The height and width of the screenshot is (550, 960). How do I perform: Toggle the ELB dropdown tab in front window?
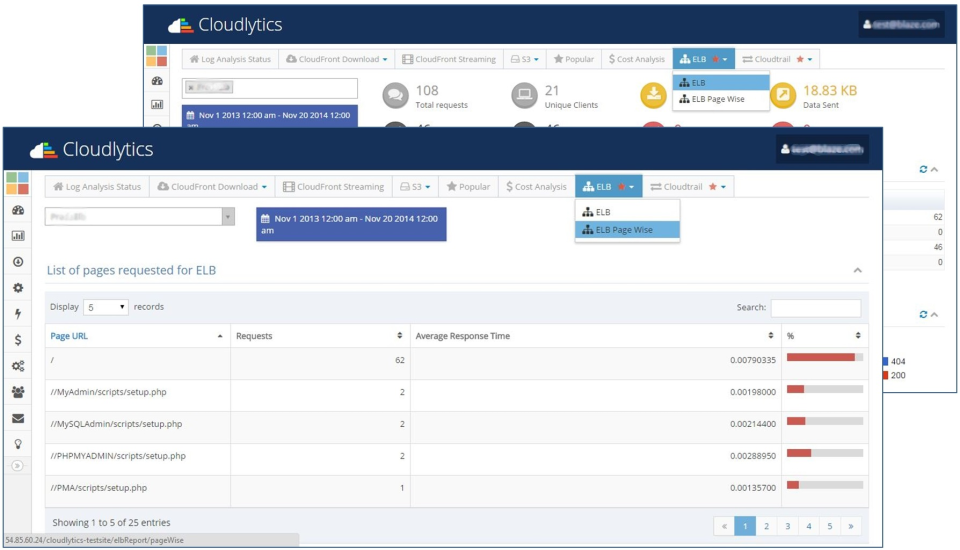609,187
